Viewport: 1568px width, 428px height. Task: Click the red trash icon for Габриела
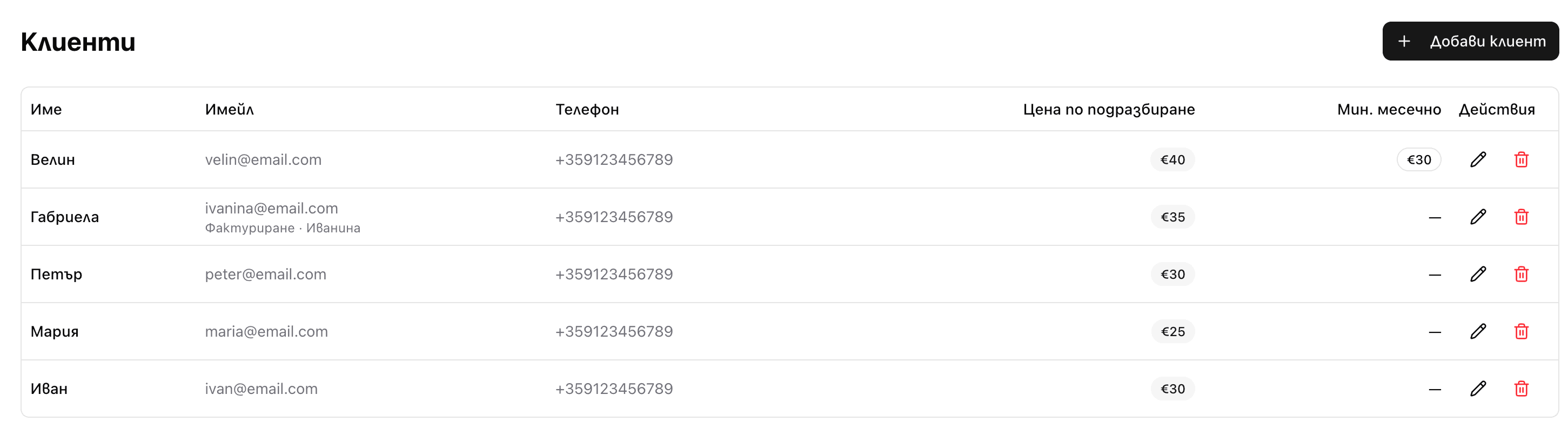[1520, 217]
